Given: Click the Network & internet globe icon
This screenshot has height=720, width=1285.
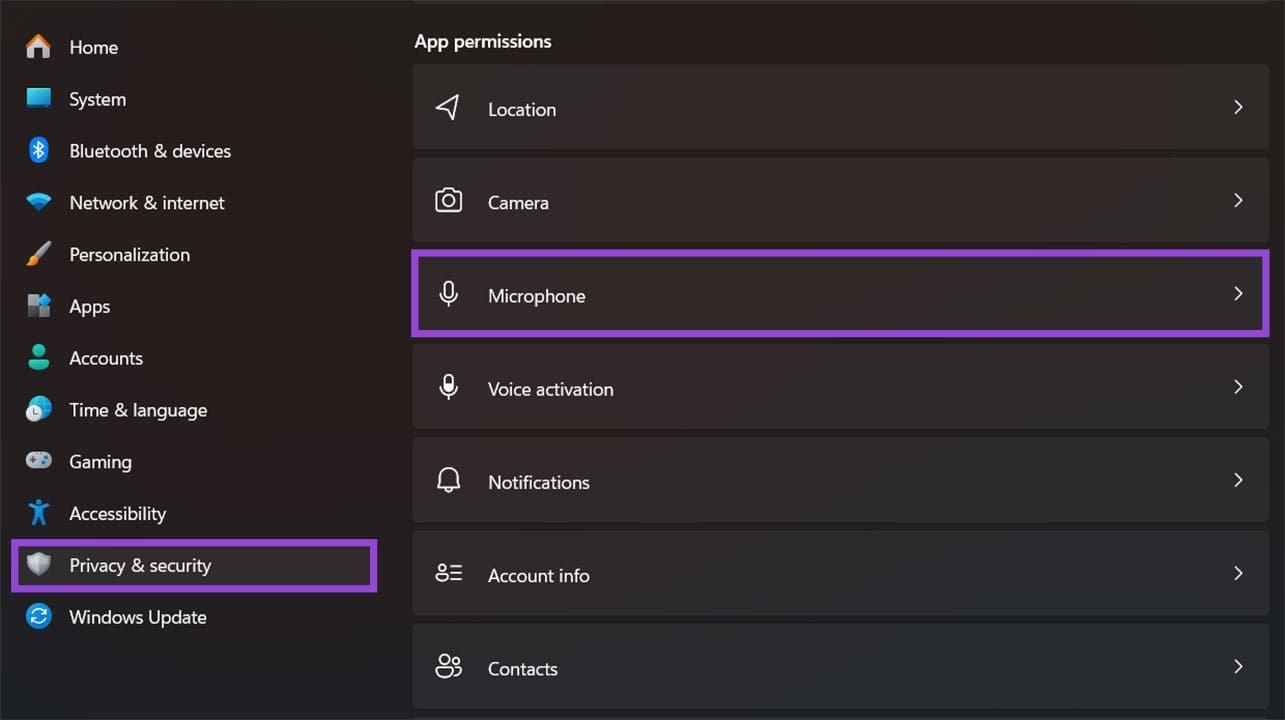Looking at the screenshot, I should pos(37,202).
